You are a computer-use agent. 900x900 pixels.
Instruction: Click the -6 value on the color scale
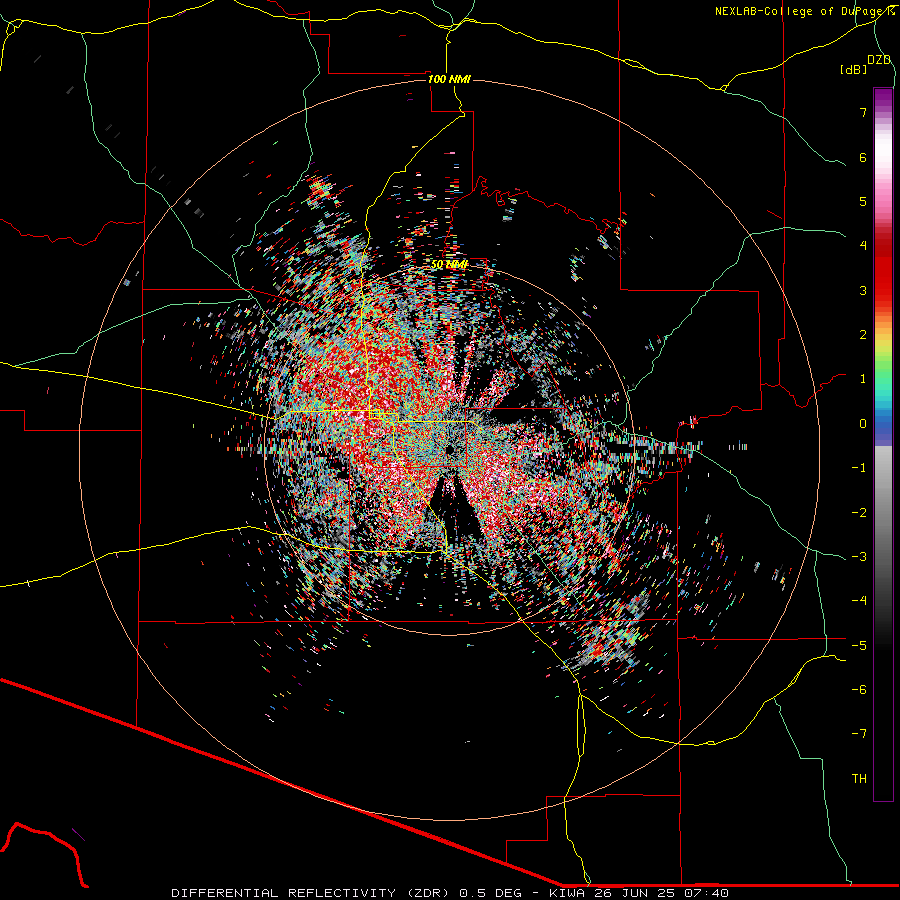click(859, 690)
